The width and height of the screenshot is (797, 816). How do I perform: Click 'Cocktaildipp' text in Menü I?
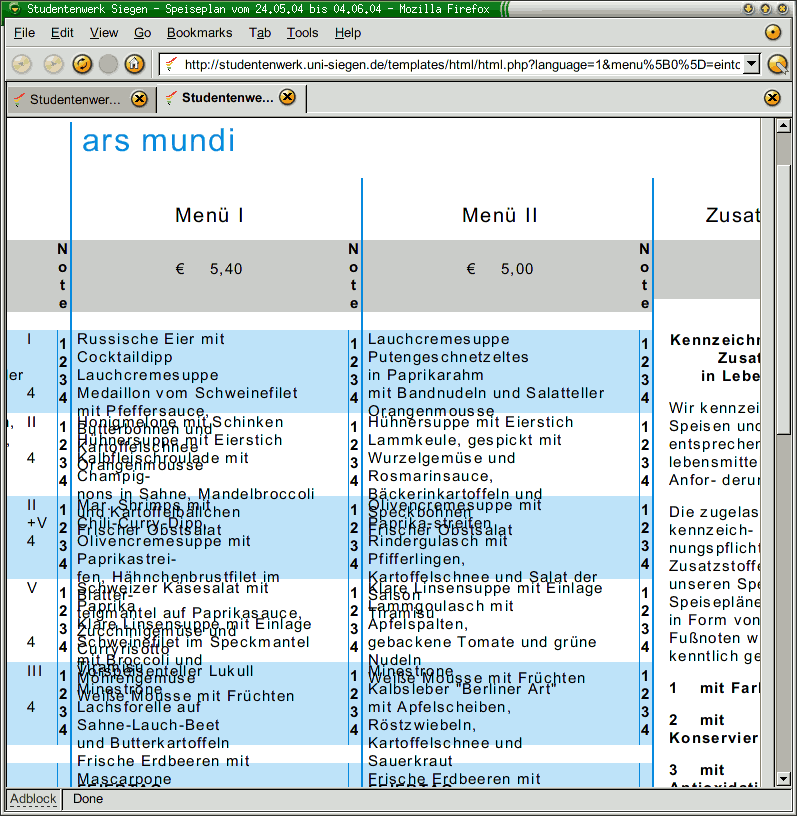(125, 357)
